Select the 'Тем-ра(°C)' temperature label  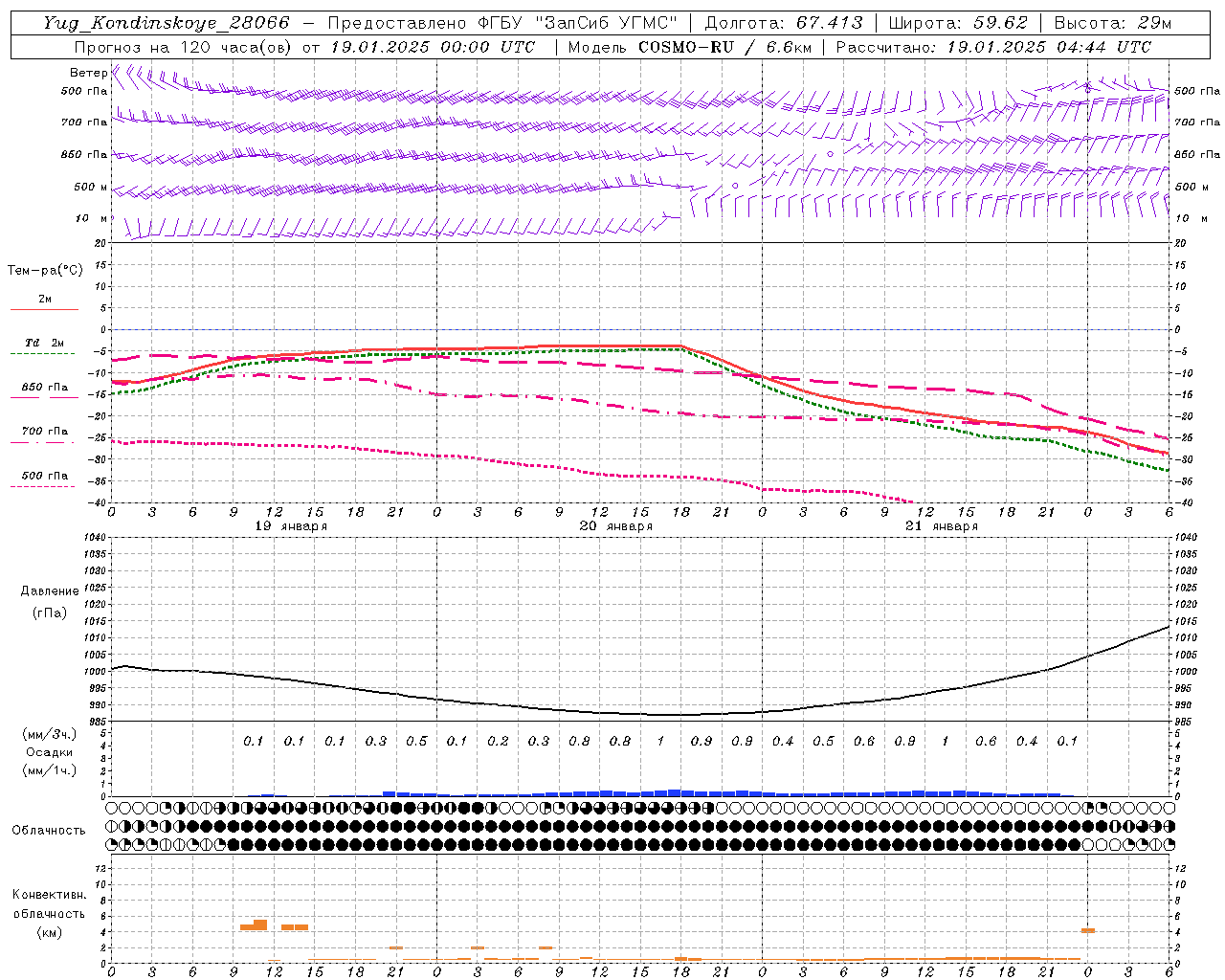click(x=45, y=271)
